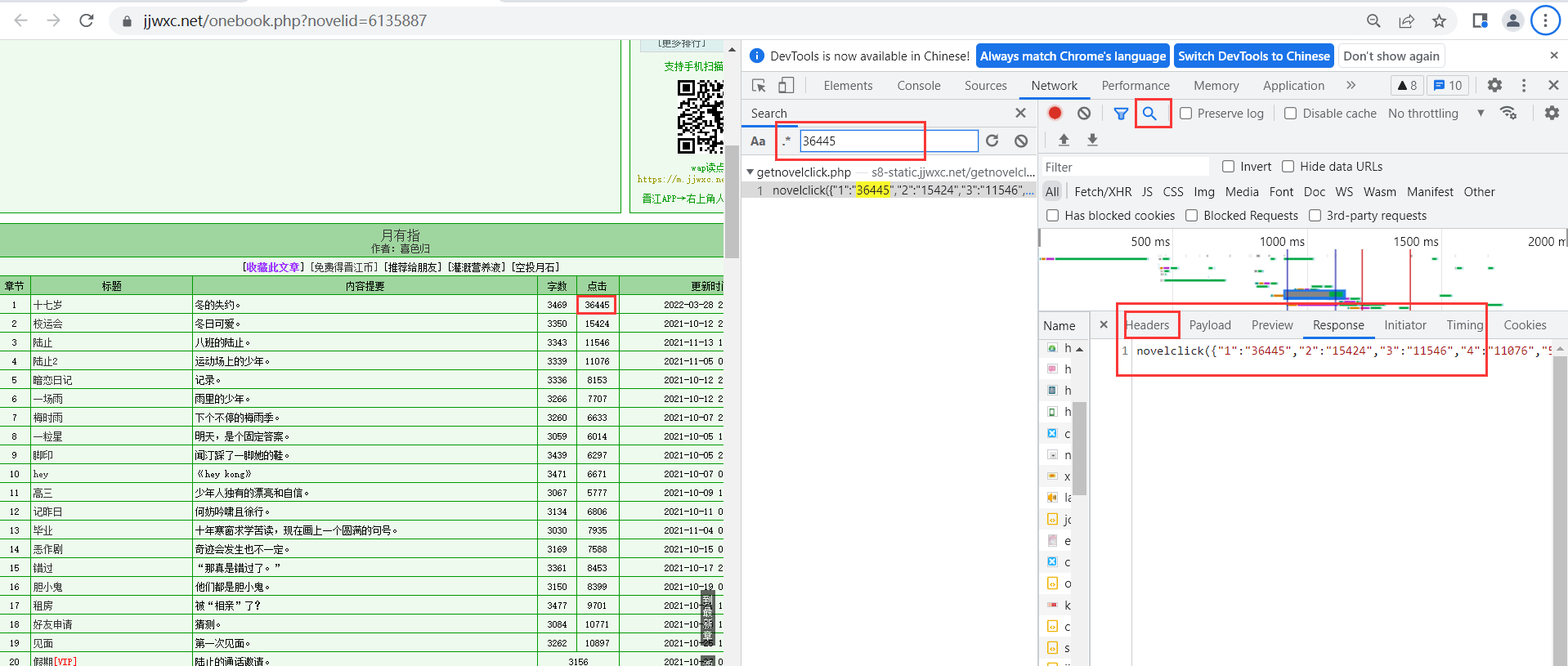1568x666 pixels.
Task: Collapse getnovelclick.php search result
Action: [750, 172]
